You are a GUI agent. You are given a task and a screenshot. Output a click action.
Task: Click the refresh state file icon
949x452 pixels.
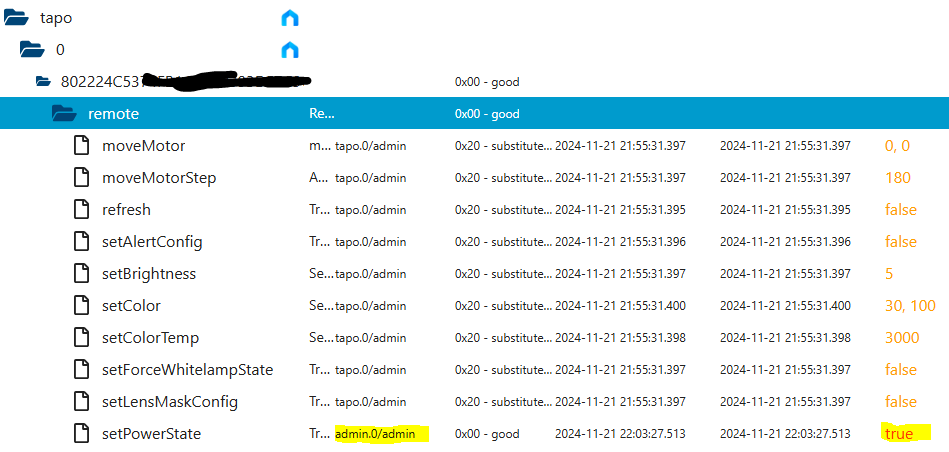pyautogui.click(x=82, y=210)
